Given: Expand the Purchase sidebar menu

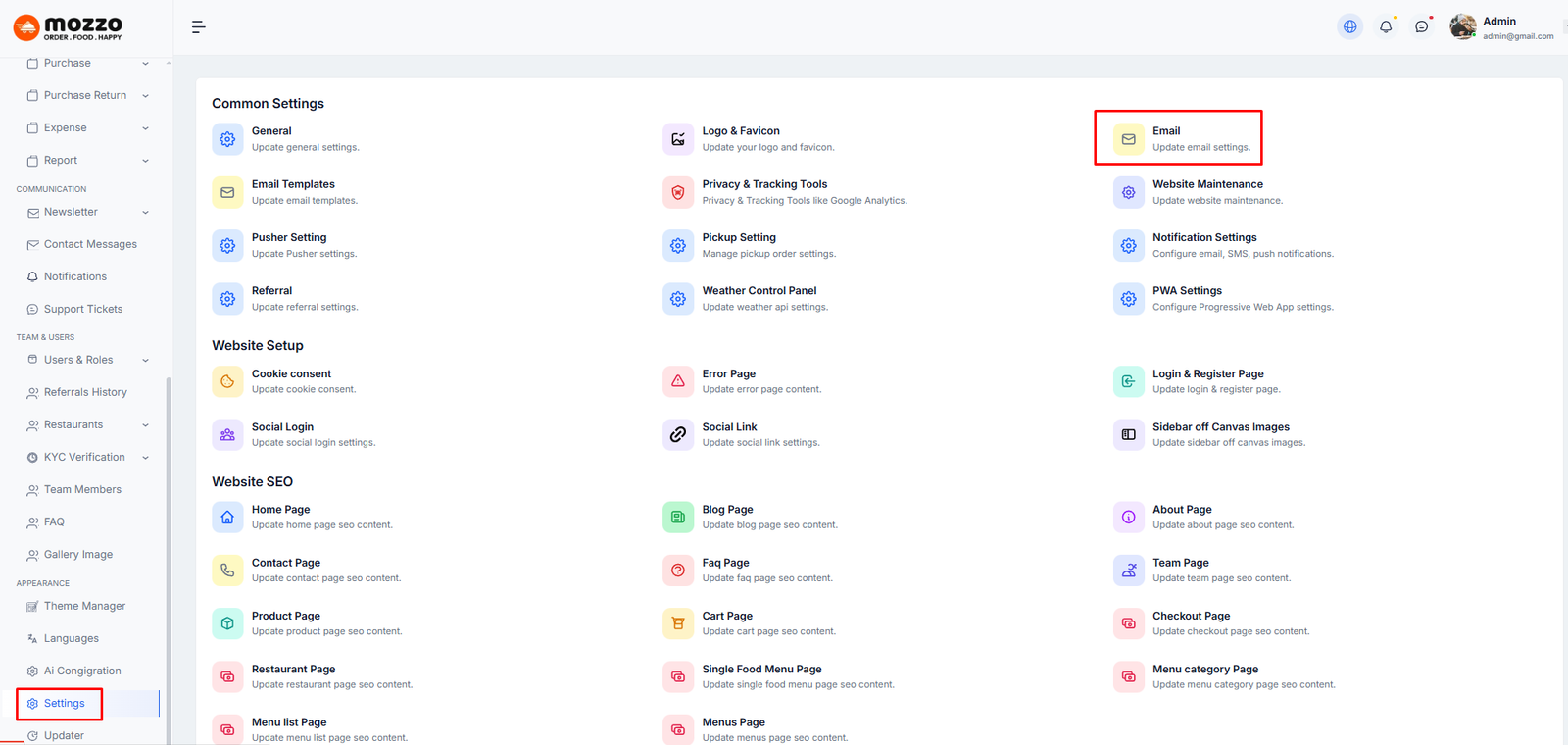Looking at the screenshot, I should point(88,63).
